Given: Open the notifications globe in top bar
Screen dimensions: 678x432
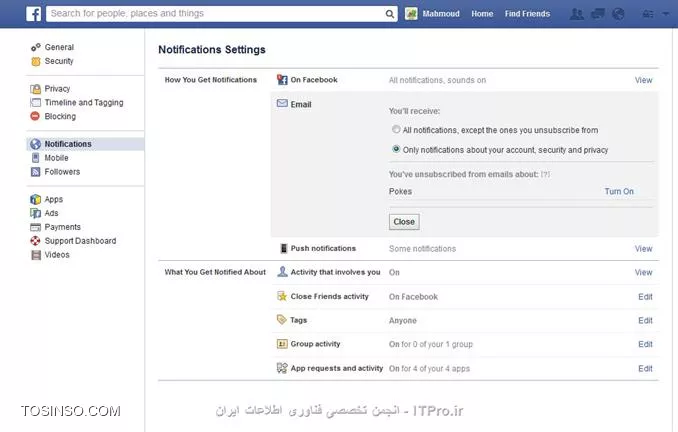Looking at the screenshot, I should pos(619,14).
